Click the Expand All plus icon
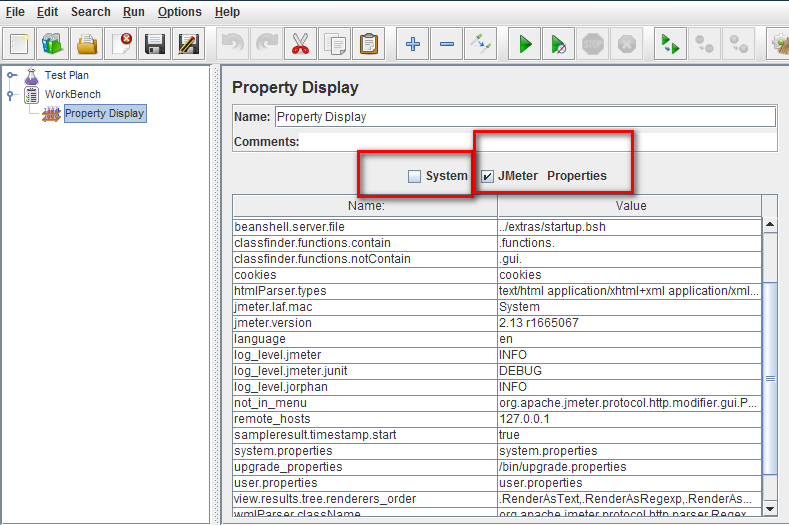This screenshot has height=525, width=789. tap(412, 44)
